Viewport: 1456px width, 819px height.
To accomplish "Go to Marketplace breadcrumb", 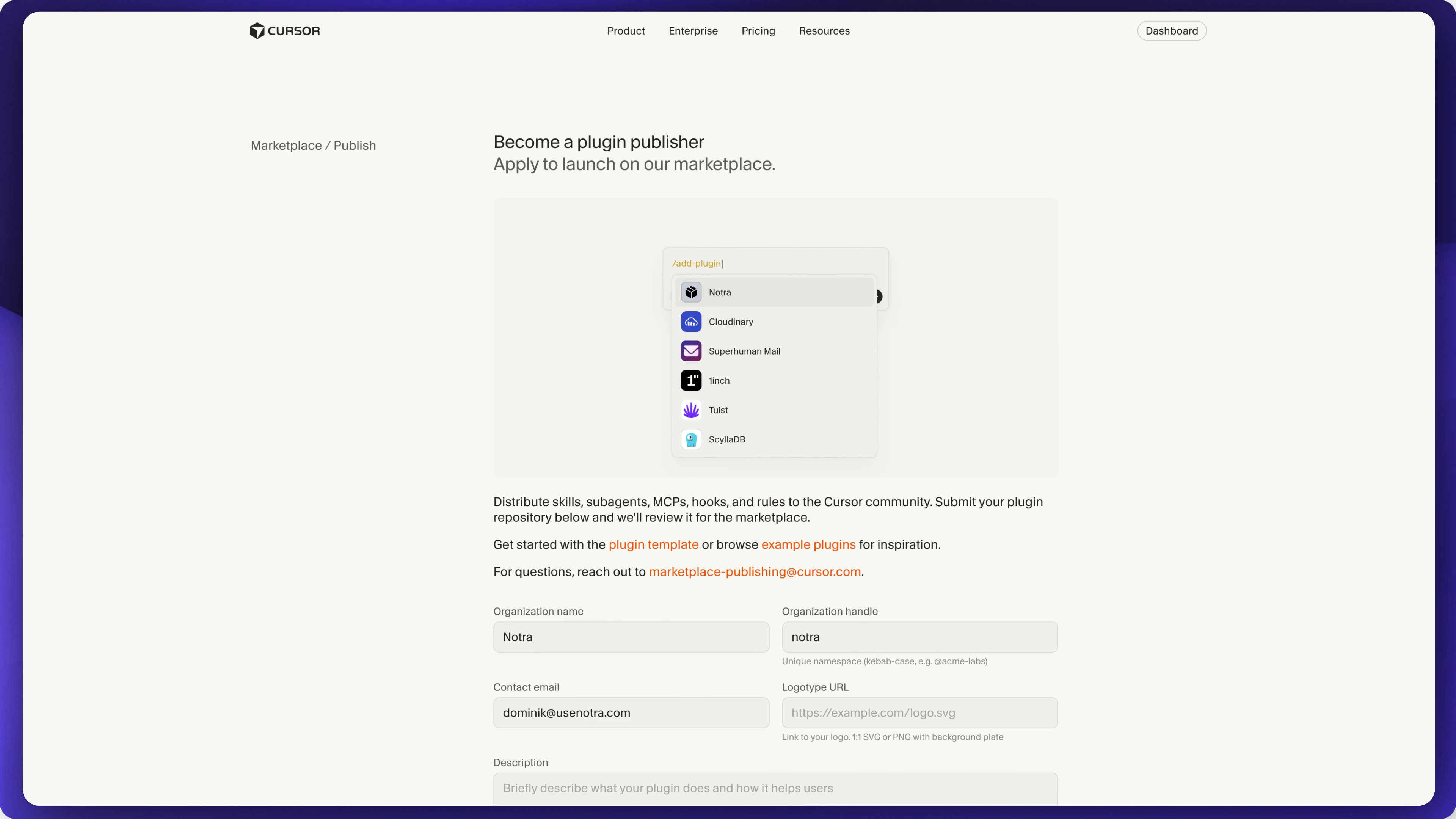I will [x=286, y=145].
